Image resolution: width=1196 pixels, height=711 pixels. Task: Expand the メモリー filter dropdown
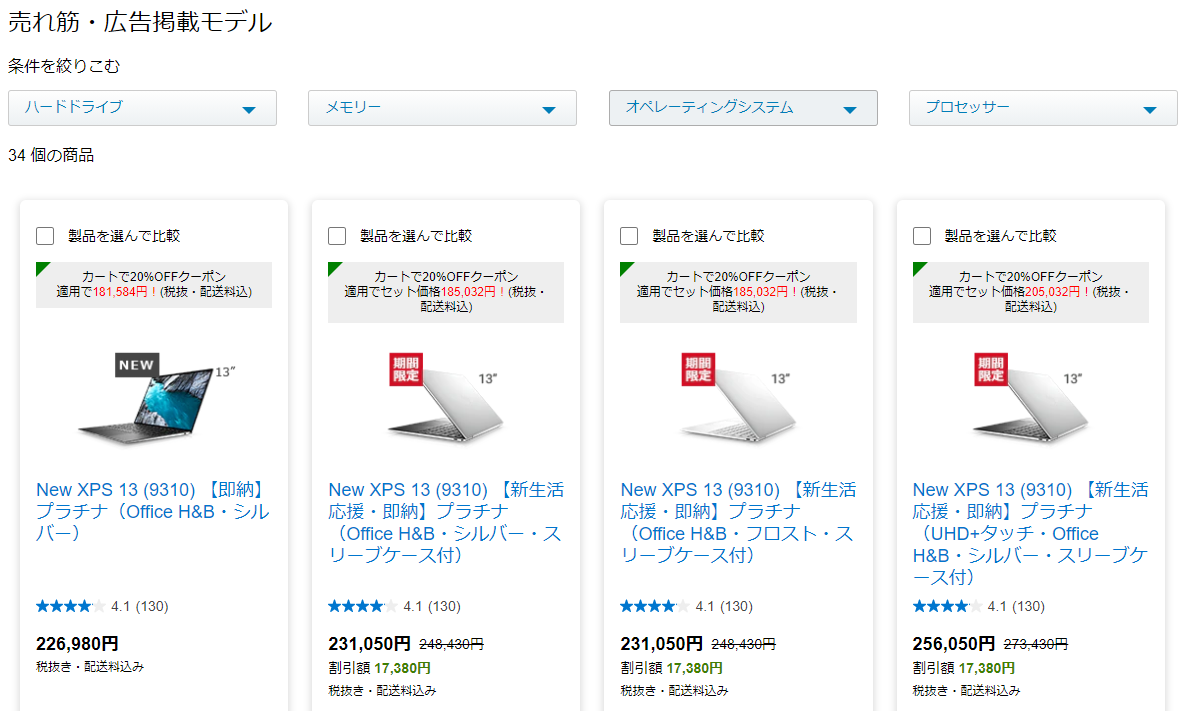442,108
